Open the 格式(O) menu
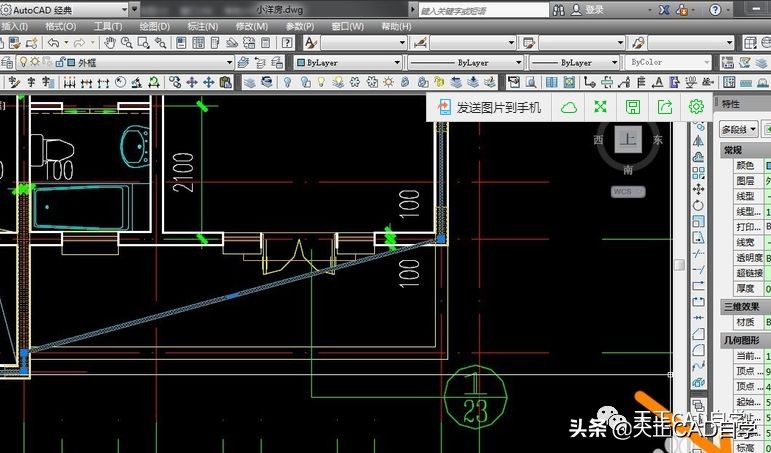Screen dimensions: 771x453 [x=60, y=27]
